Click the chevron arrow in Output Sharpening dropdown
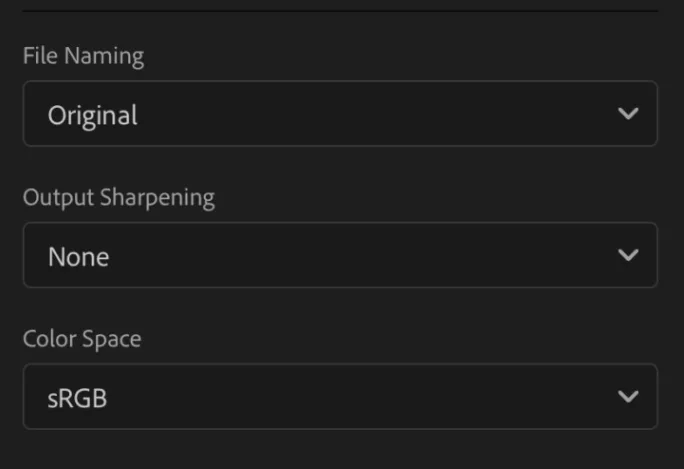Image resolution: width=684 pixels, height=469 pixels. point(628,255)
